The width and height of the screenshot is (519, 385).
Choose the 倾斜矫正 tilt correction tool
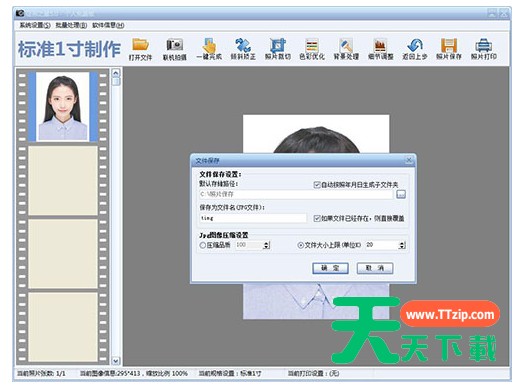pyautogui.click(x=243, y=45)
